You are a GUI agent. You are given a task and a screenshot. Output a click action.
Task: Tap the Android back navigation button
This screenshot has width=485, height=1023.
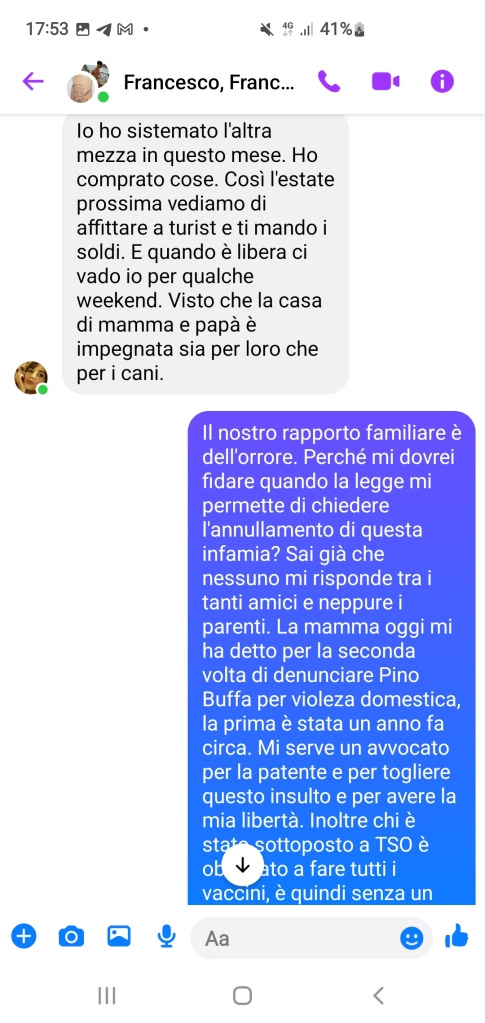(x=378, y=995)
